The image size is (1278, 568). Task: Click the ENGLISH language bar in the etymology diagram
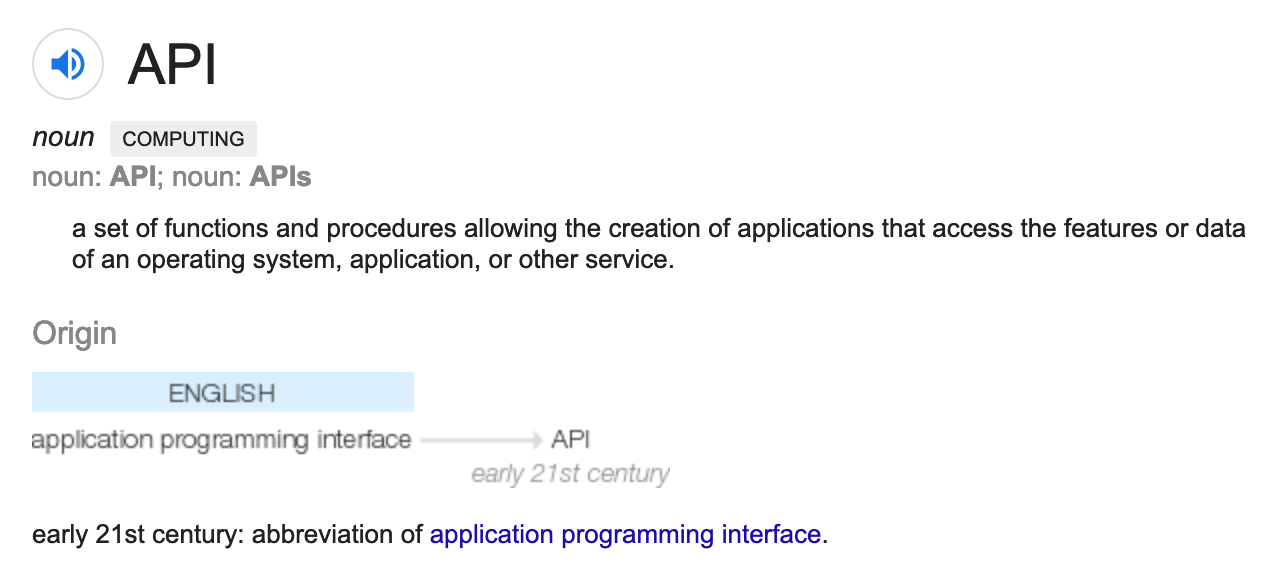pyautogui.click(x=223, y=392)
